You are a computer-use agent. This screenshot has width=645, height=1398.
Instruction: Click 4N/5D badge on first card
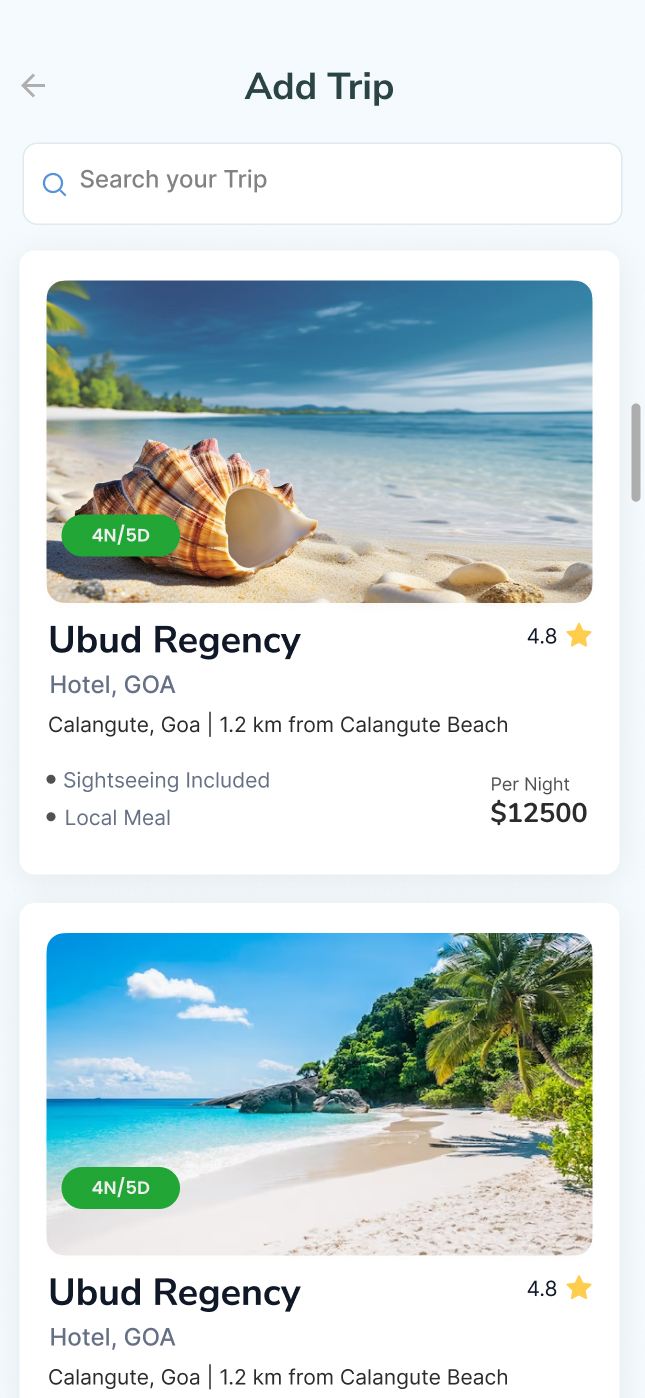(121, 535)
